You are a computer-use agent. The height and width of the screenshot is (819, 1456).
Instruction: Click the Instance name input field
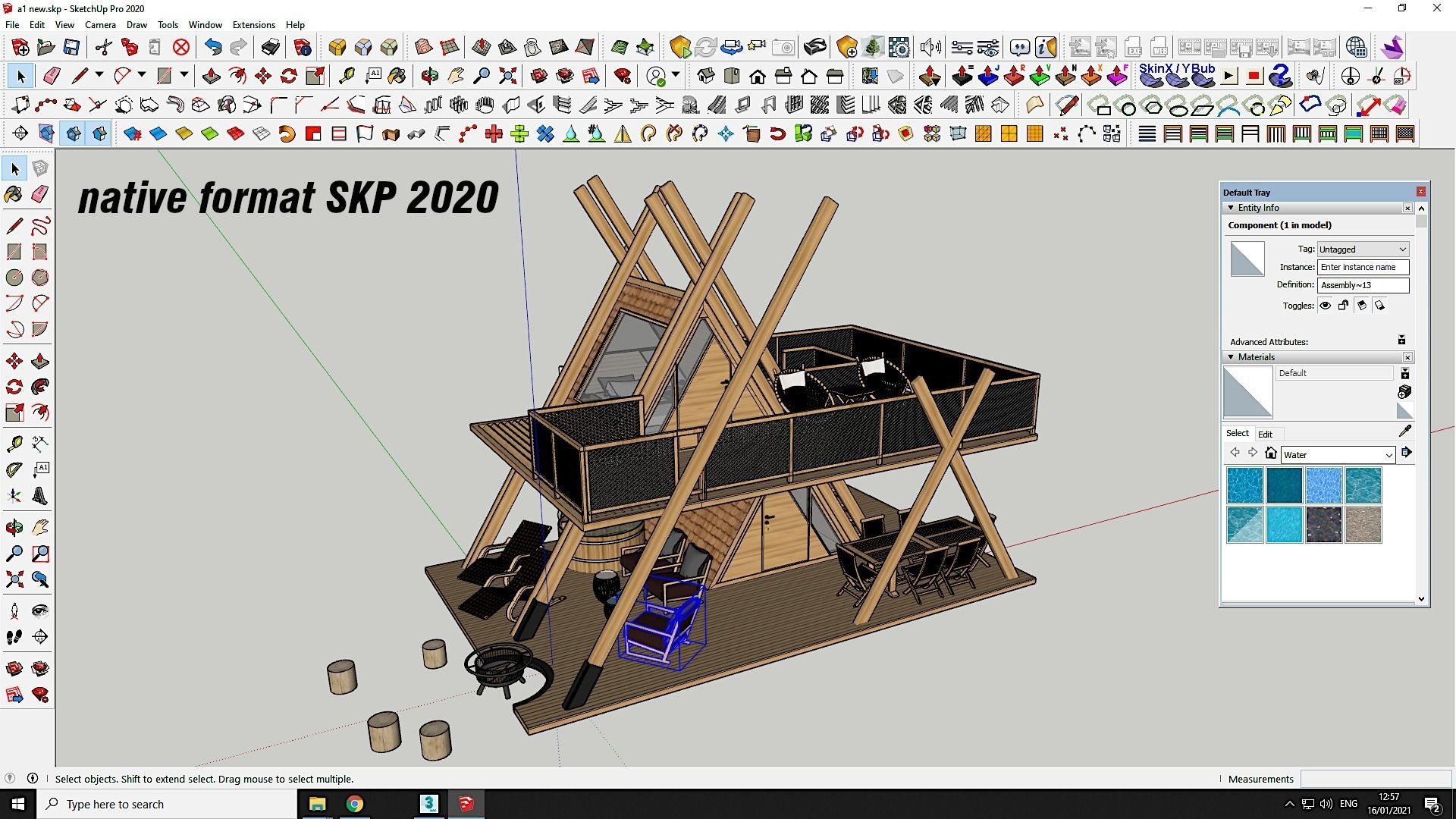pos(1363,267)
